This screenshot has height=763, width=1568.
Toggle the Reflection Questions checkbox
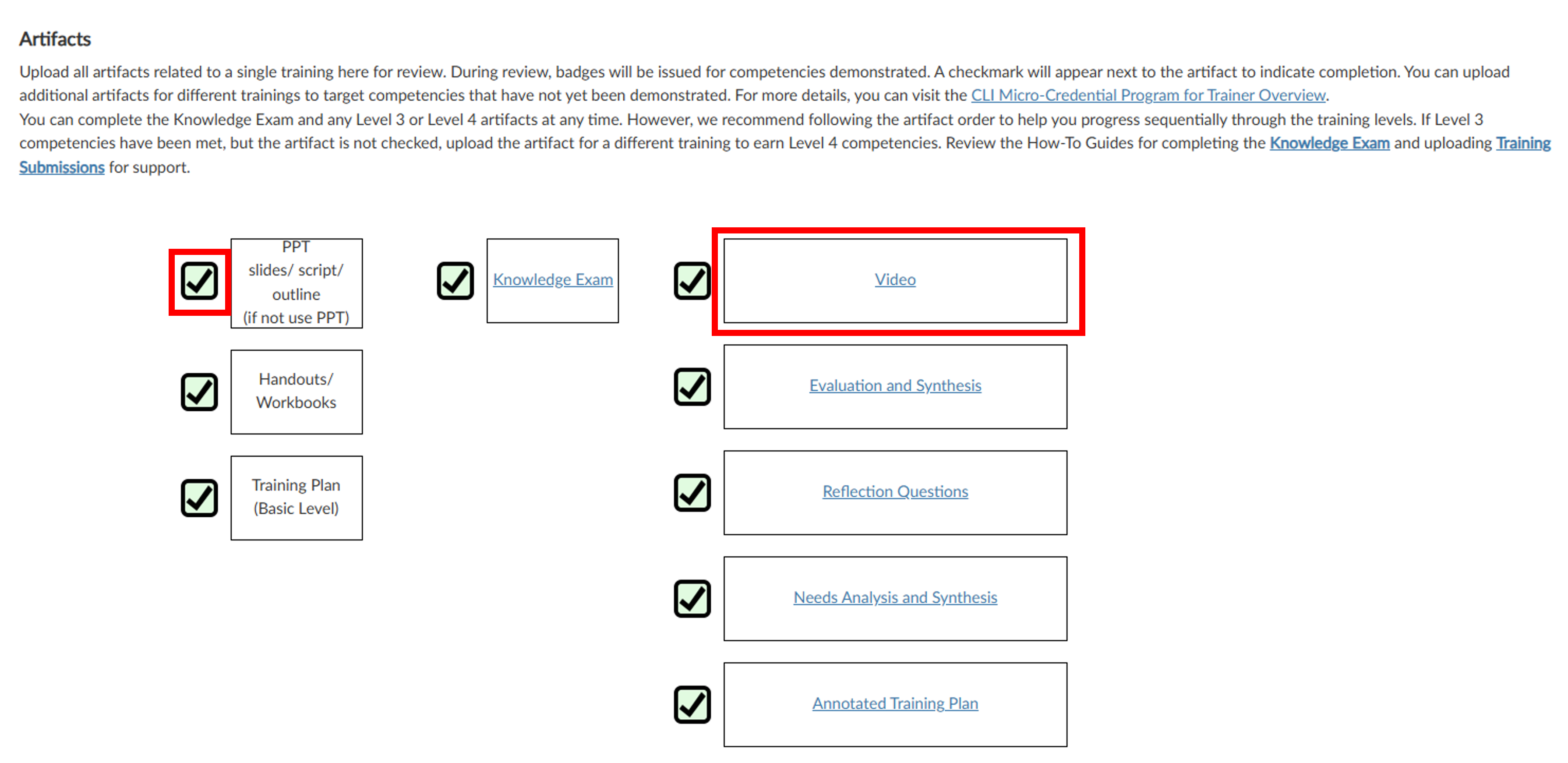click(692, 493)
